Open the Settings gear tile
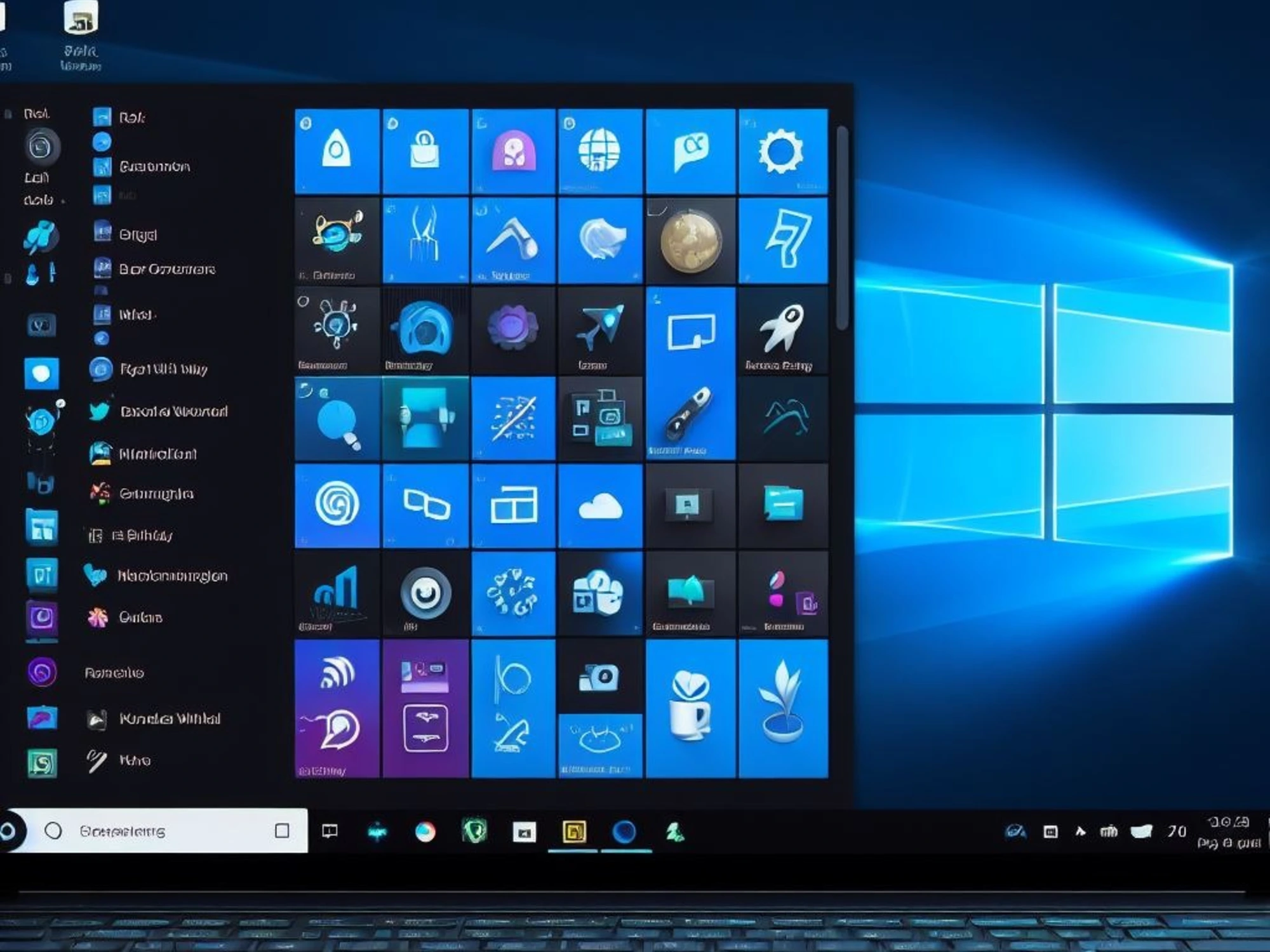The image size is (1270, 952). tap(782, 151)
